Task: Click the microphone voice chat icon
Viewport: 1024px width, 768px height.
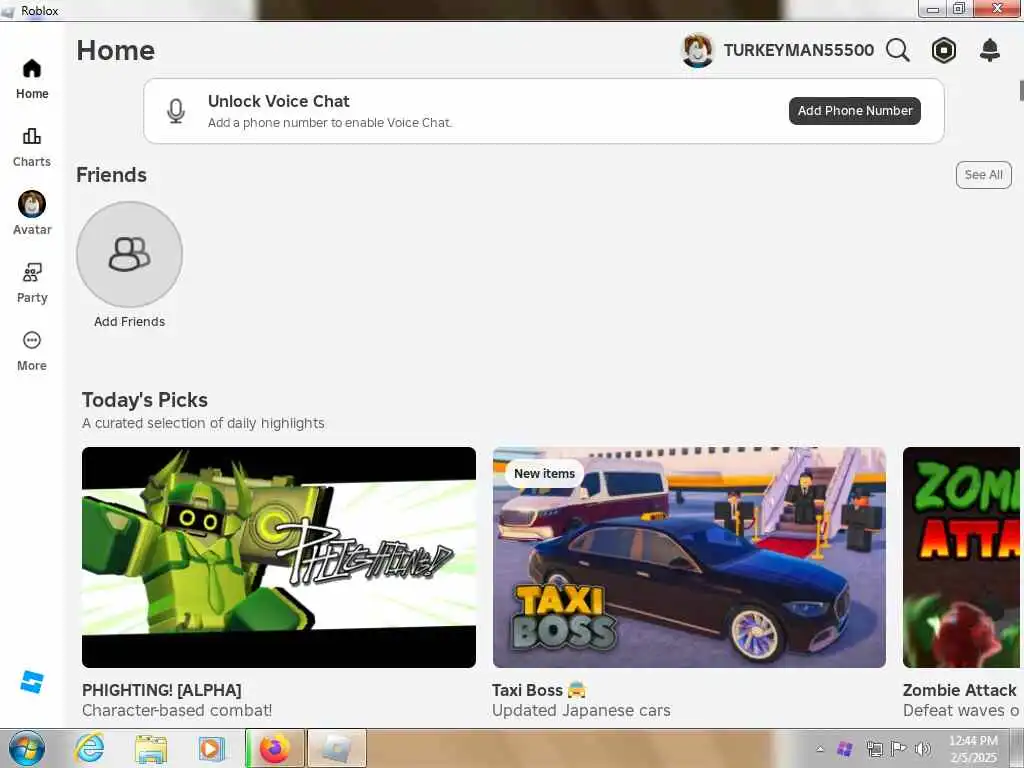Action: pyautogui.click(x=176, y=111)
